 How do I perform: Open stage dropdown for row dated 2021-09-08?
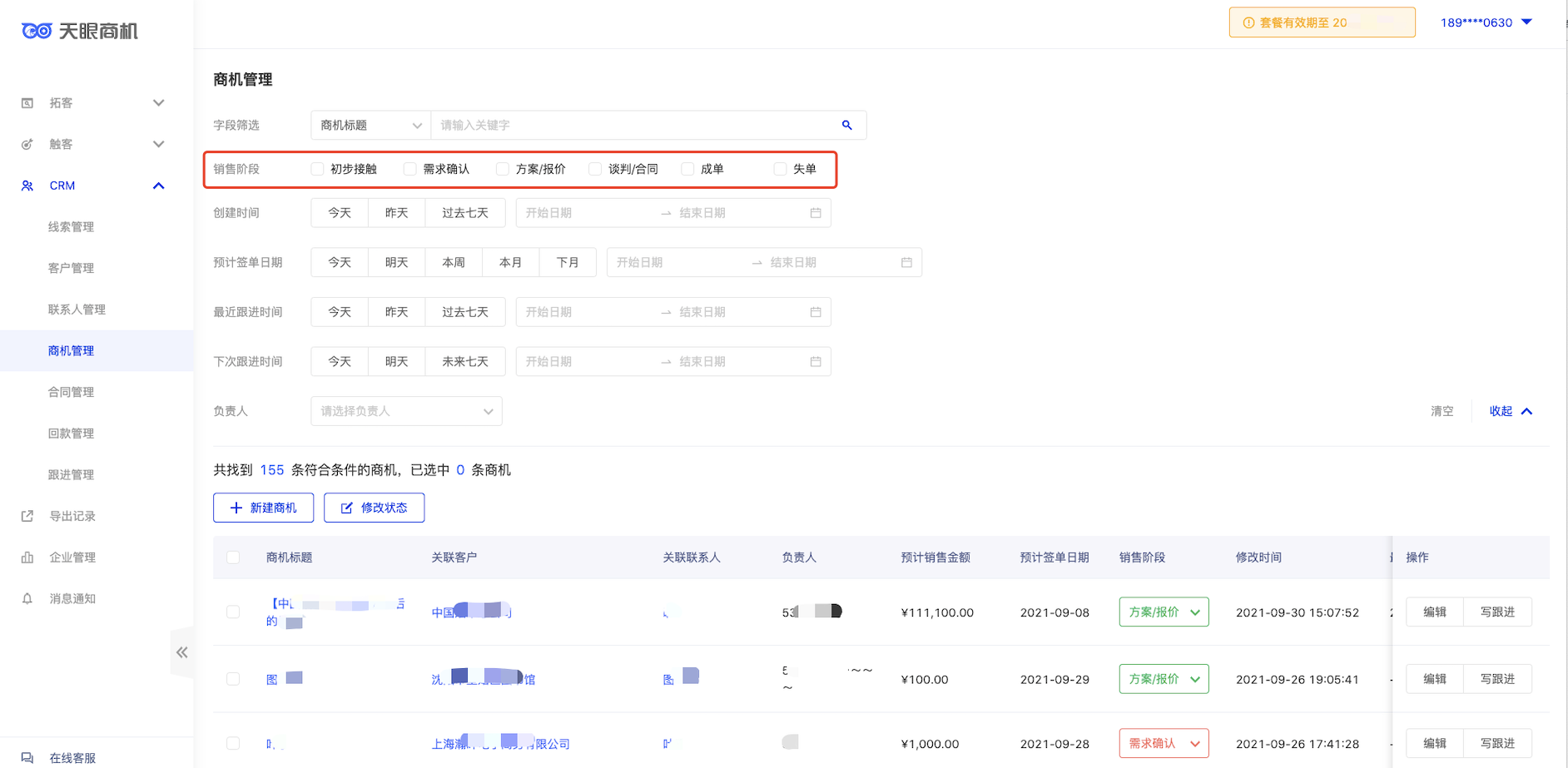[1164, 612]
